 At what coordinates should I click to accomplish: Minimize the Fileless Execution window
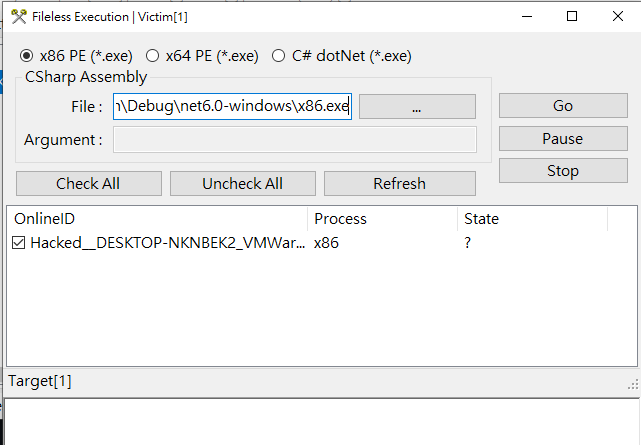pyautogui.click(x=523, y=16)
